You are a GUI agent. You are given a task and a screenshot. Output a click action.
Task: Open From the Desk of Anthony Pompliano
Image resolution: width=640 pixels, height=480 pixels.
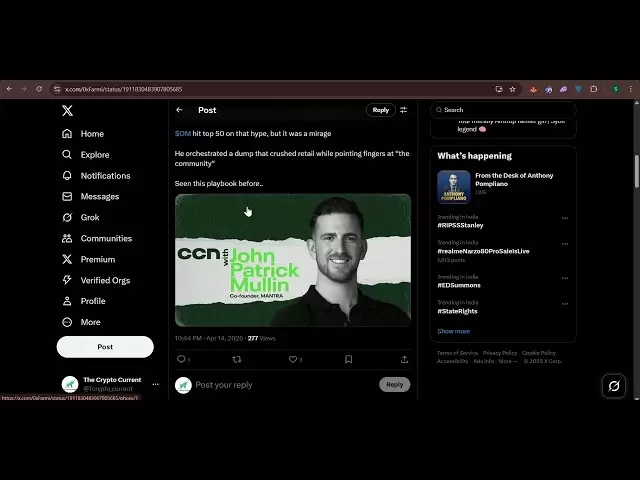tap(514, 180)
